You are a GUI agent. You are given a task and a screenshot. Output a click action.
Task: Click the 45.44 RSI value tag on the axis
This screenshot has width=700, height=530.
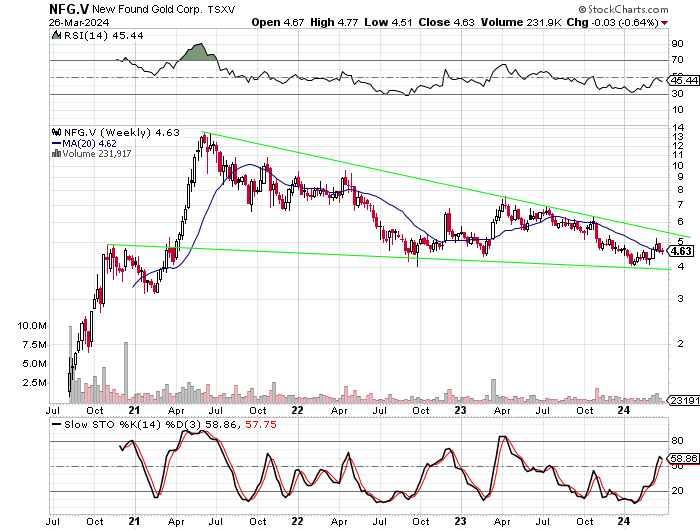coord(684,80)
